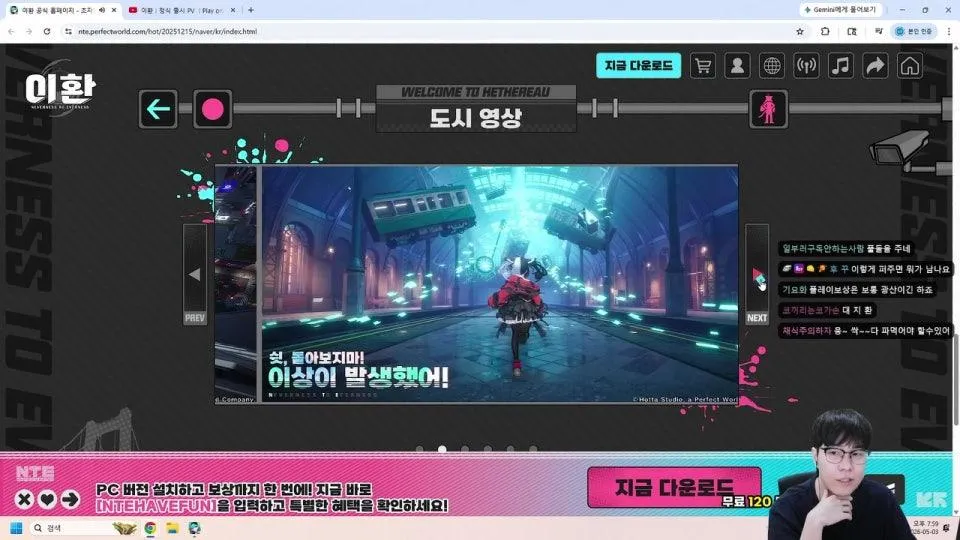Click the address bar URL

(x=168, y=31)
